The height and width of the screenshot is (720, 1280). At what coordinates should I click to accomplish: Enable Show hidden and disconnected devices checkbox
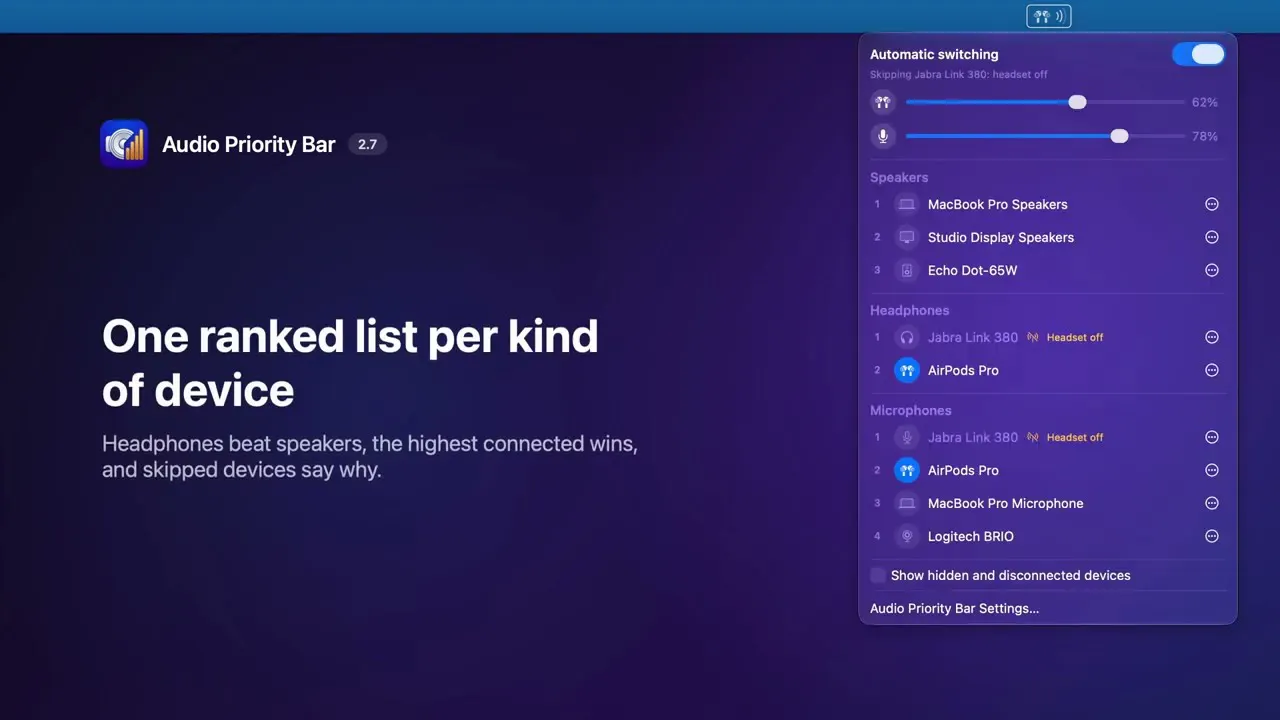tap(878, 575)
